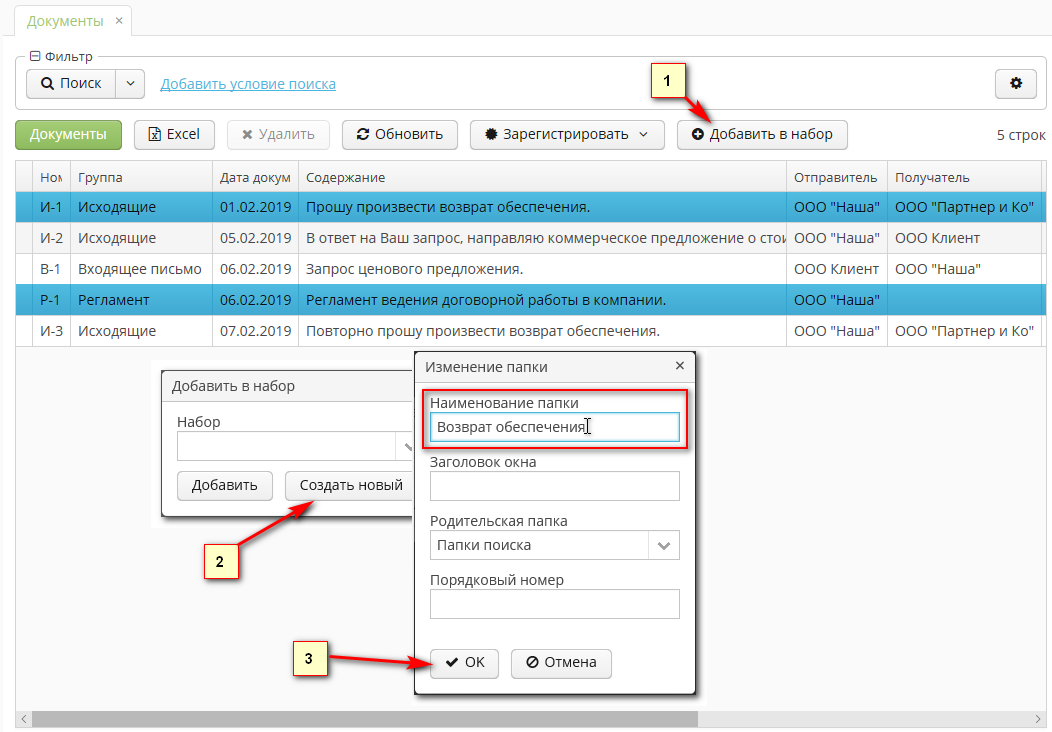This screenshot has height=732, width=1052.
Task: Open the search mode arrow next to Поиск
Action: coord(129,83)
